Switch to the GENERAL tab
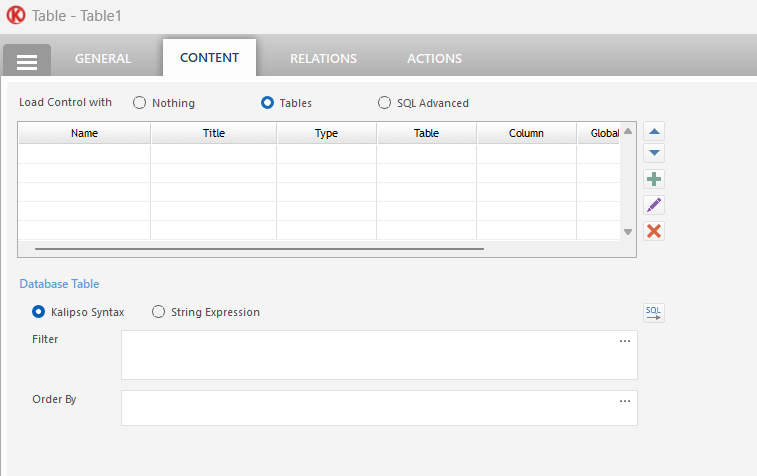Screen dimensions: 757x476 click(x=103, y=59)
